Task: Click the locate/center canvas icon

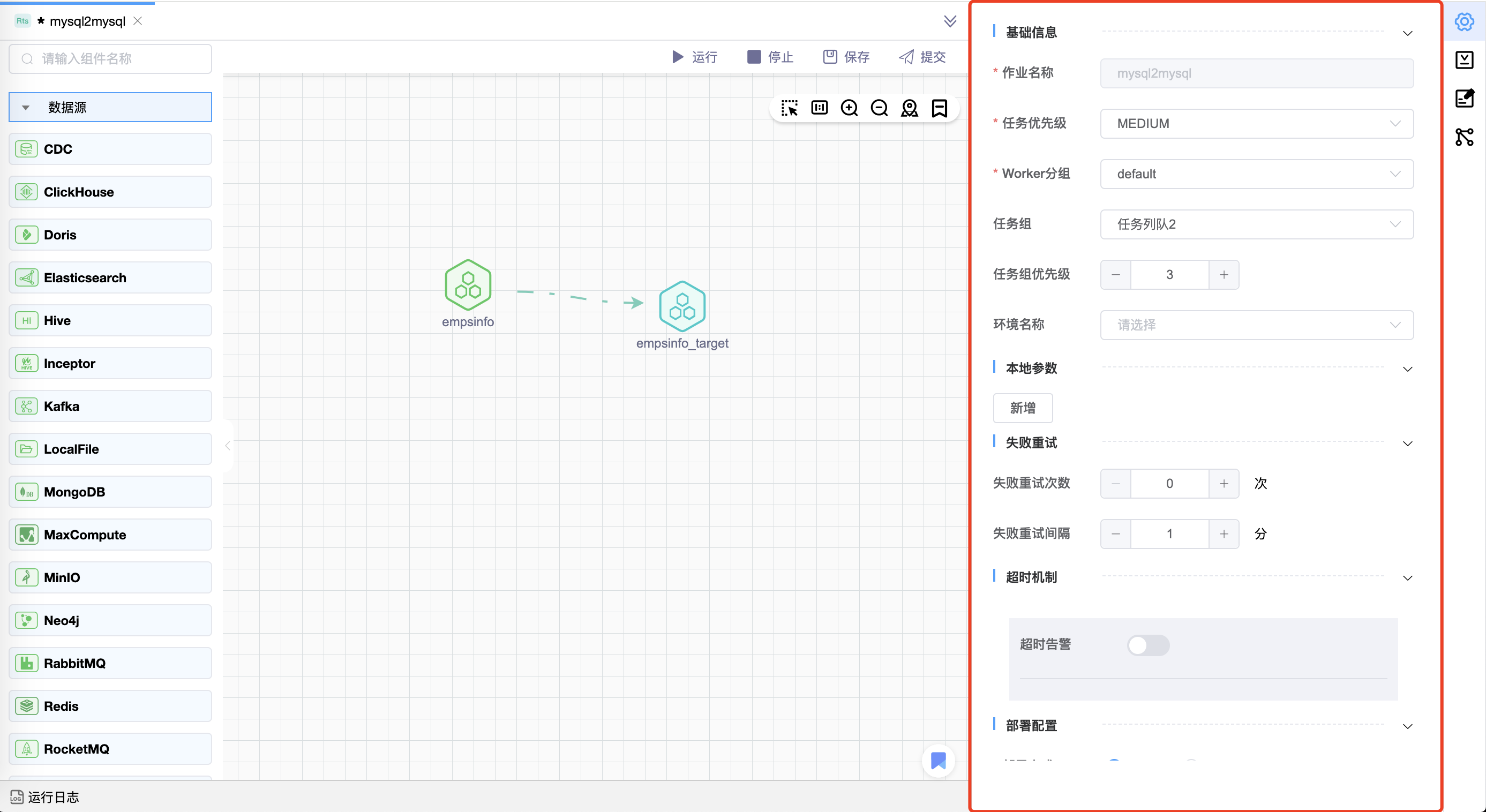Action: [909, 108]
